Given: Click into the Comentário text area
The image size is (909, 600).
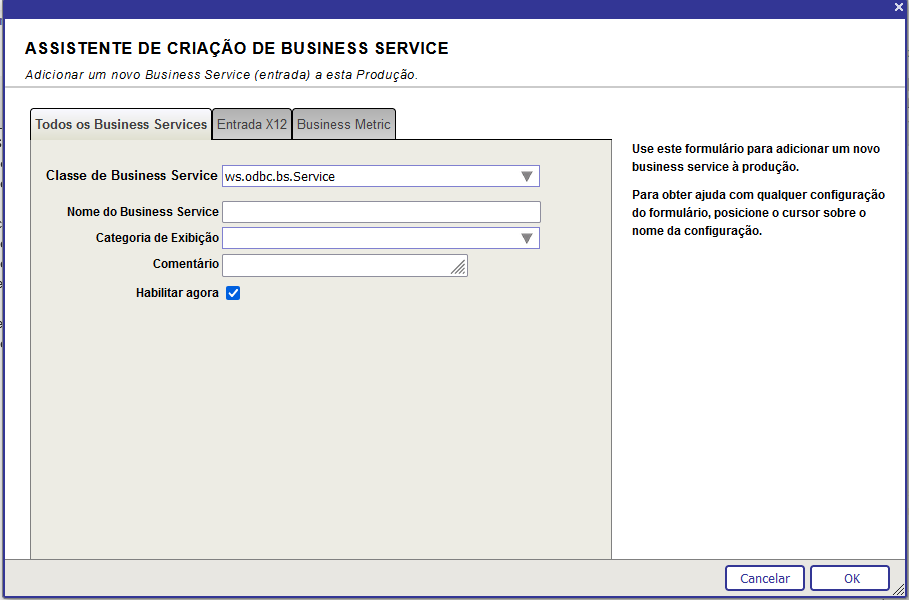Looking at the screenshot, I should tap(337, 265).
